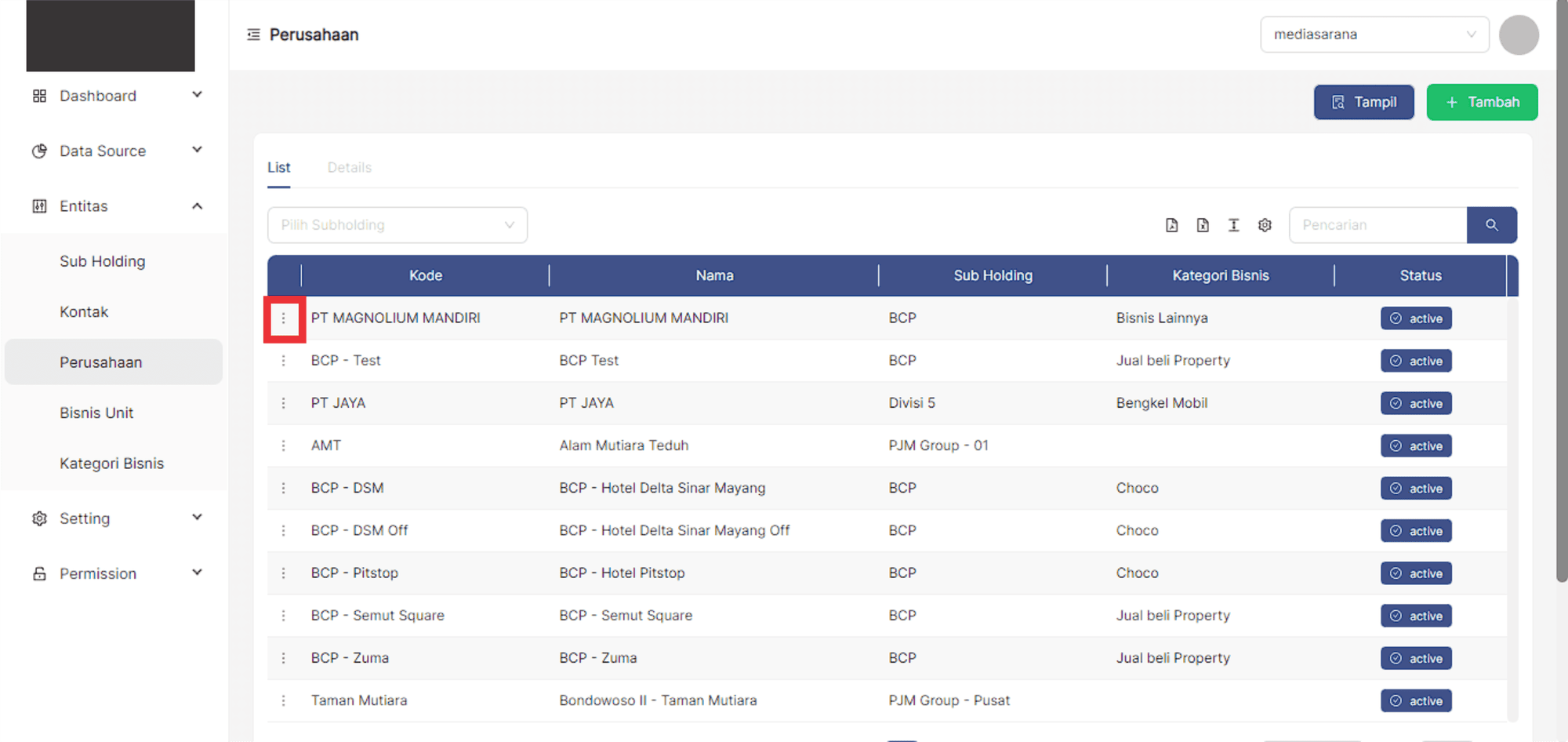Switch to the Details tab
The height and width of the screenshot is (742, 1568).
[x=349, y=168]
